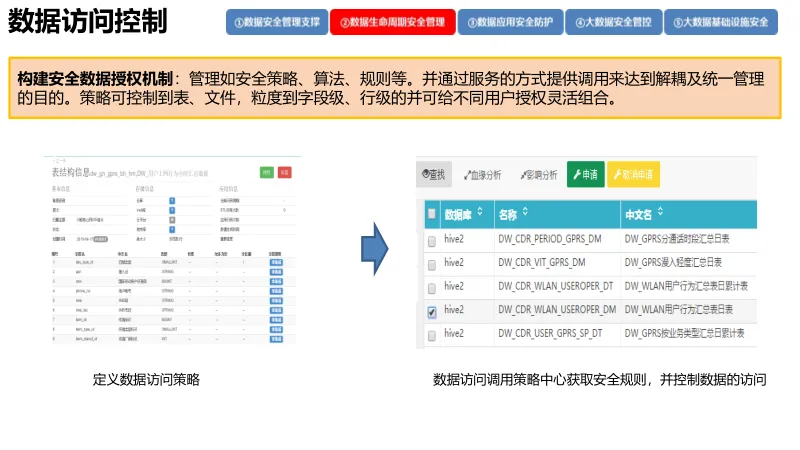Screen dimensions: 800x450
Task: Click the arrow icon beside 影响分析
Action: pyautogui.click(x=523, y=176)
